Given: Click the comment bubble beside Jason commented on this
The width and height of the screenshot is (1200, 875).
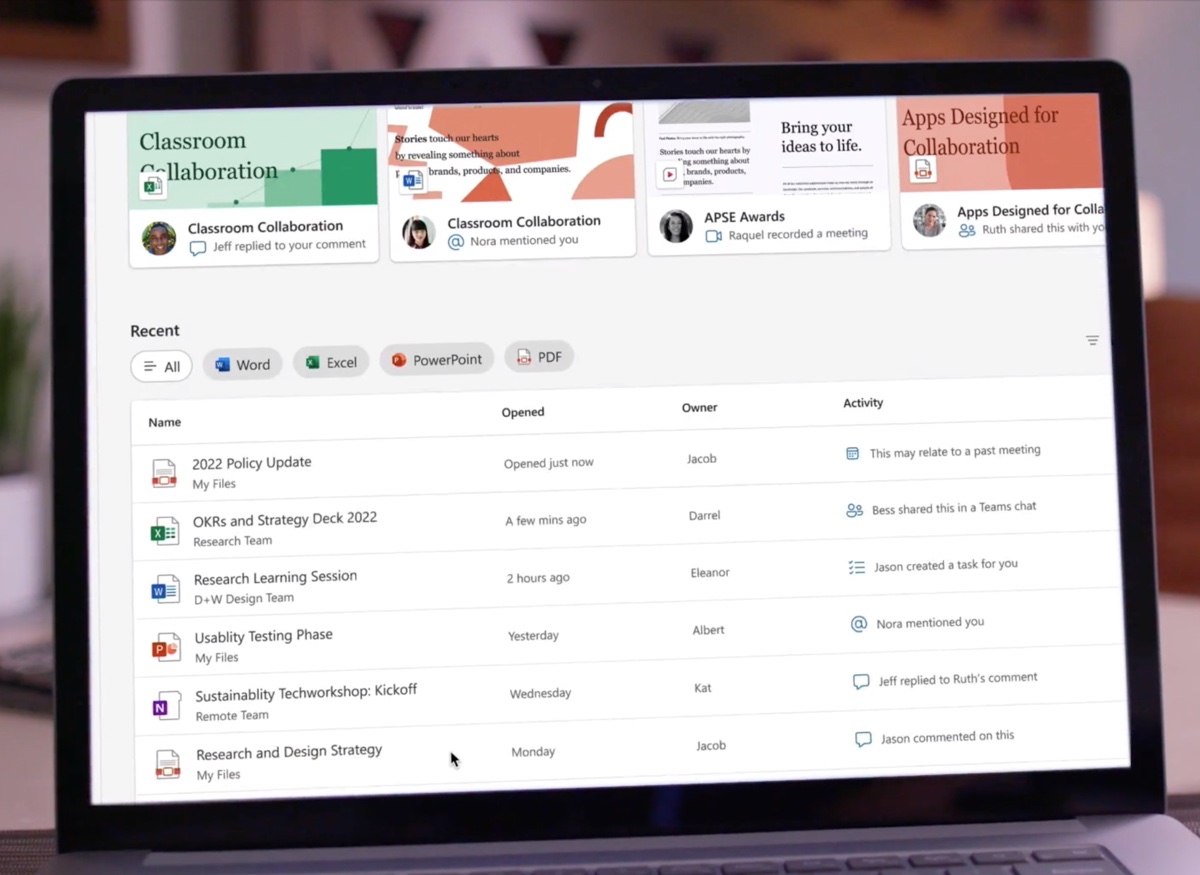Looking at the screenshot, I should 862,738.
